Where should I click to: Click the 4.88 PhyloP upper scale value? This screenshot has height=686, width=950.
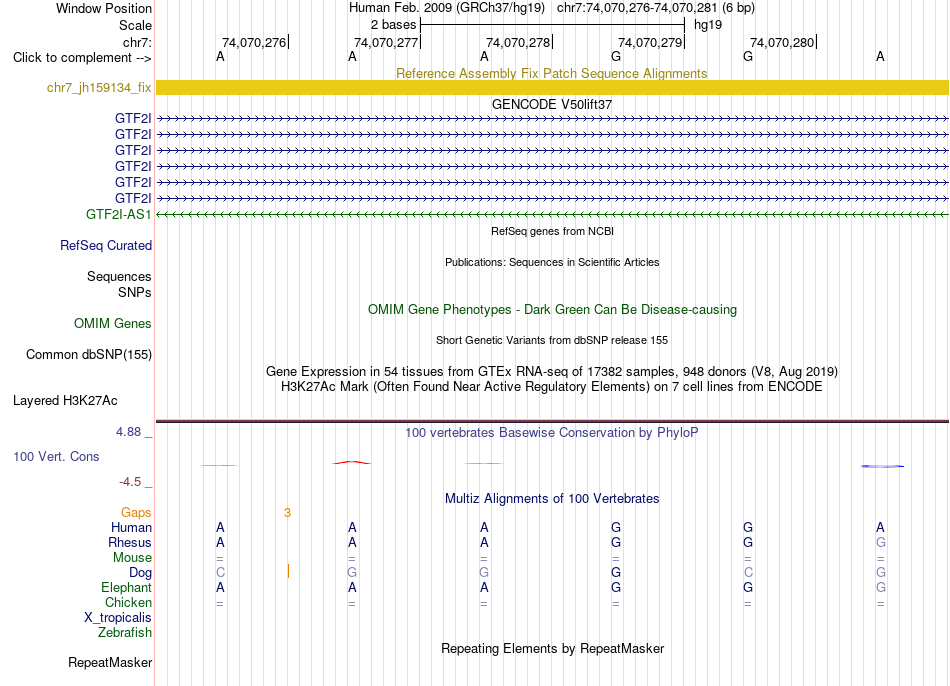click(128, 432)
